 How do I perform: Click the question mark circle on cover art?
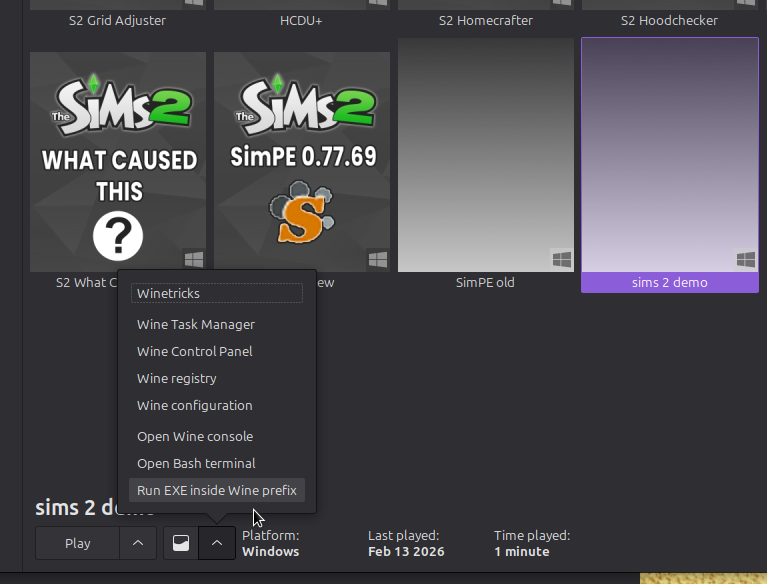118,237
